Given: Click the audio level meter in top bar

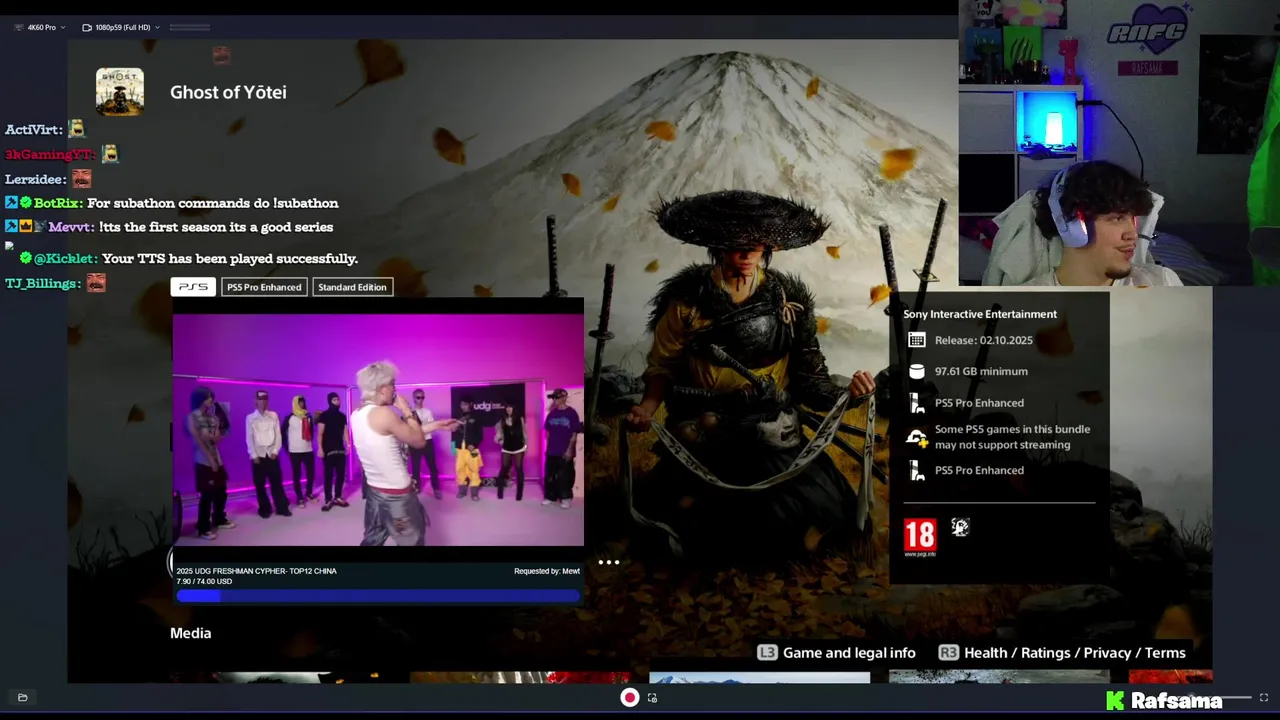Looking at the screenshot, I should point(190,27).
